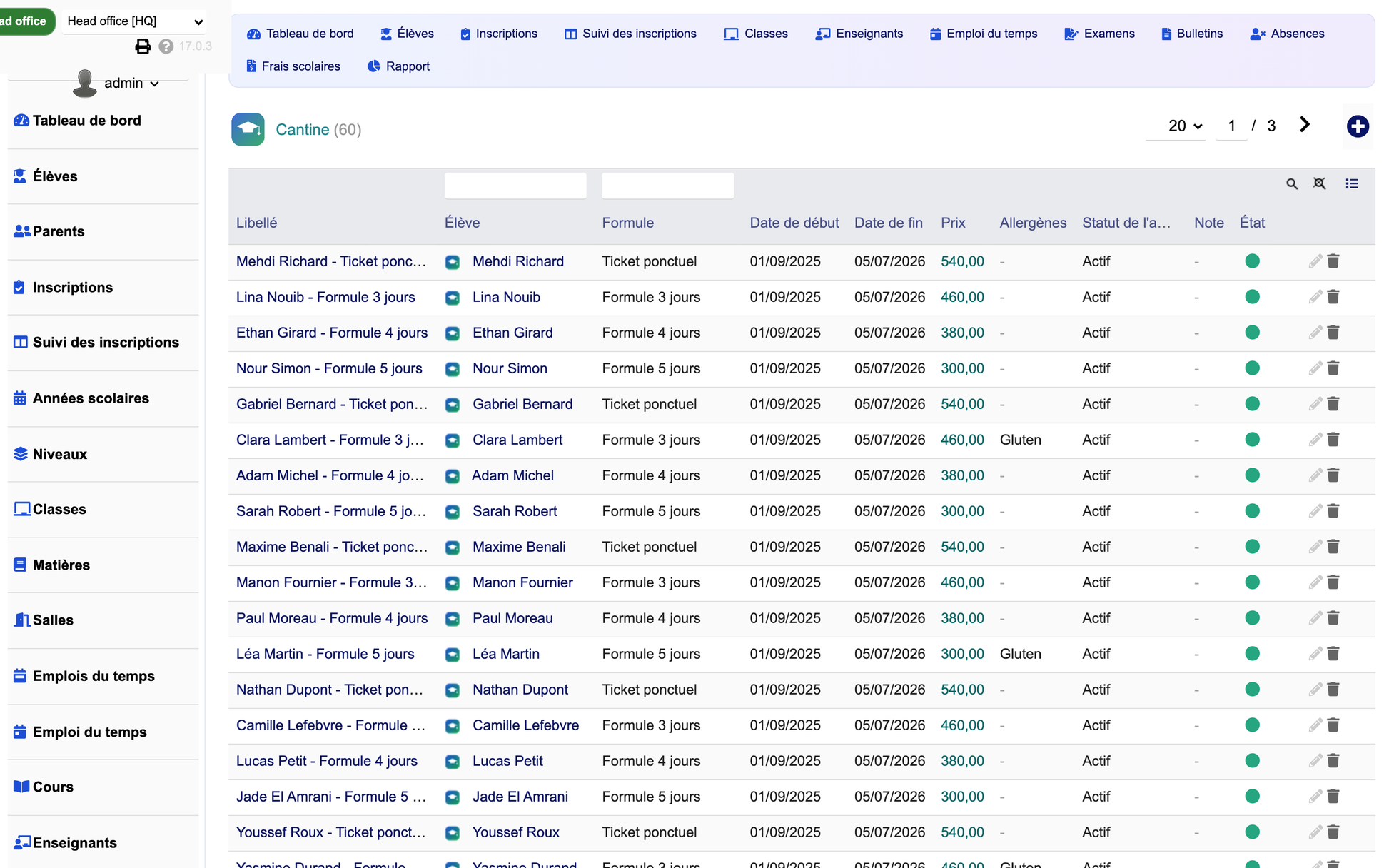Screen dimensions: 1389x868
Task: Open the Examens top menu item
Action: pos(1099,34)
